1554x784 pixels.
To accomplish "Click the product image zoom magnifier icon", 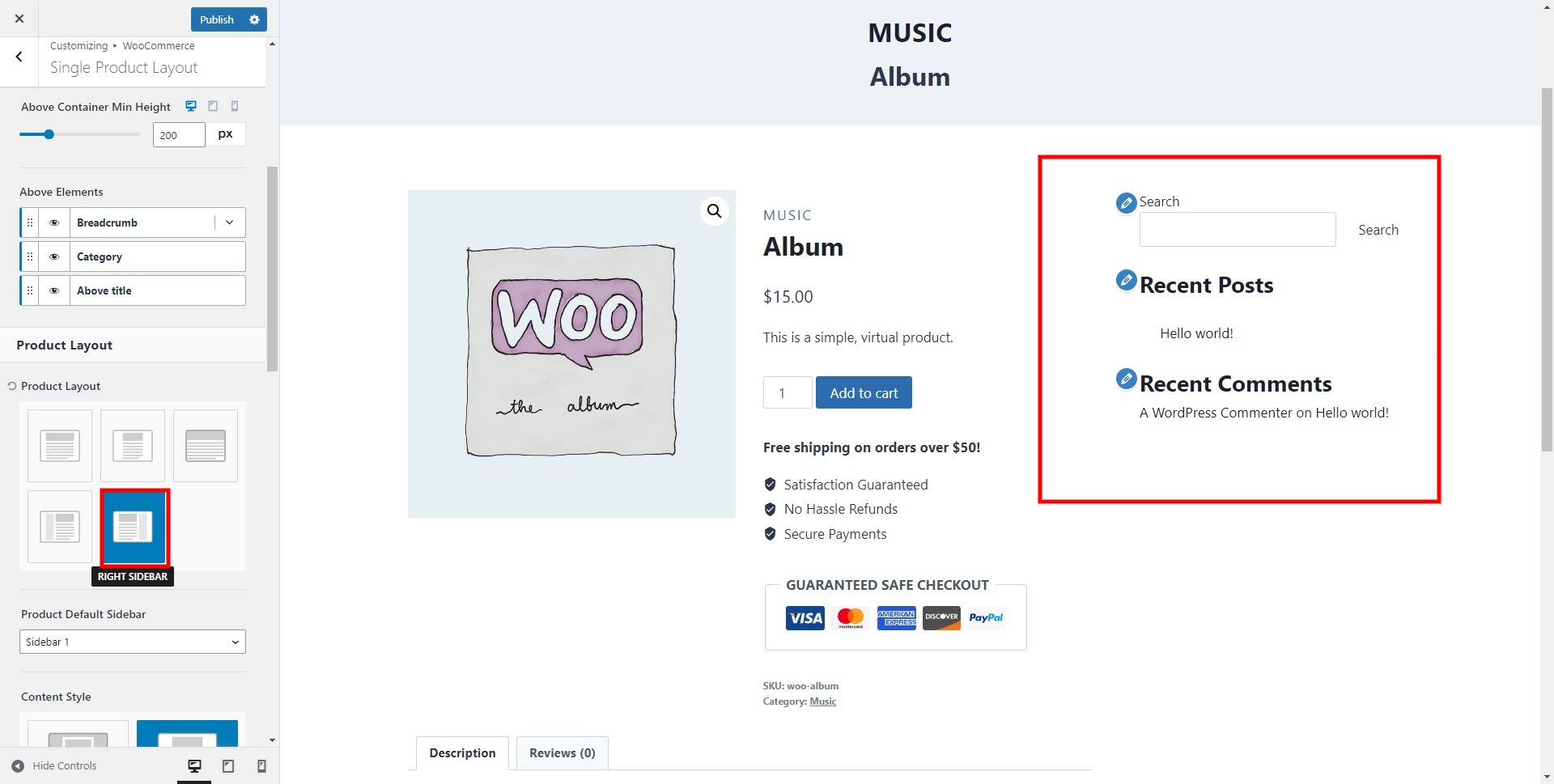I will click(714, 211).
